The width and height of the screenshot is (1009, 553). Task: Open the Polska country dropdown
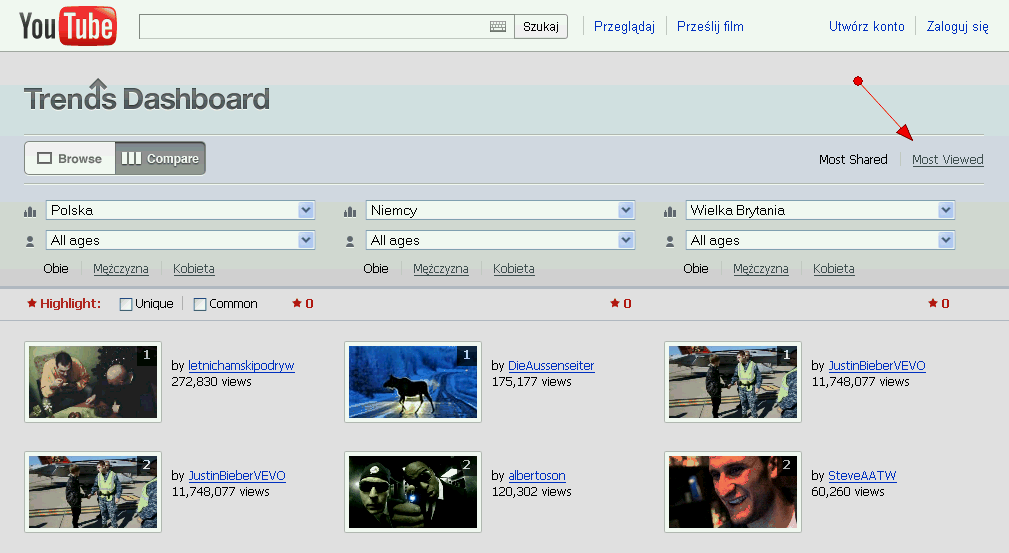click(180, 211)
